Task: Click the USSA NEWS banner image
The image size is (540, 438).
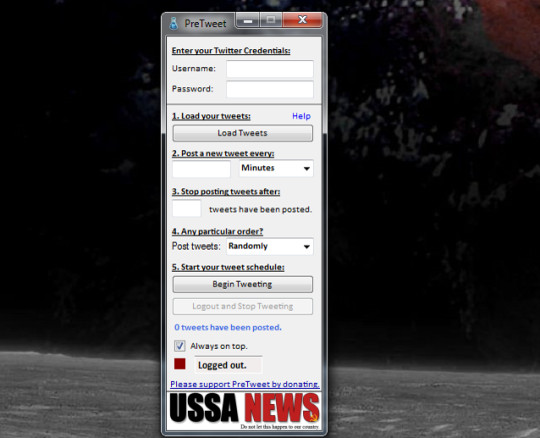Action: [244, 411]
